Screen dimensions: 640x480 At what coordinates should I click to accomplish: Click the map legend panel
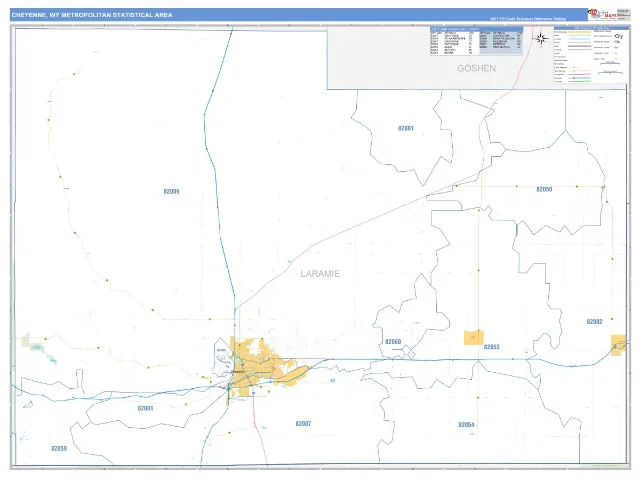(590, 55)
